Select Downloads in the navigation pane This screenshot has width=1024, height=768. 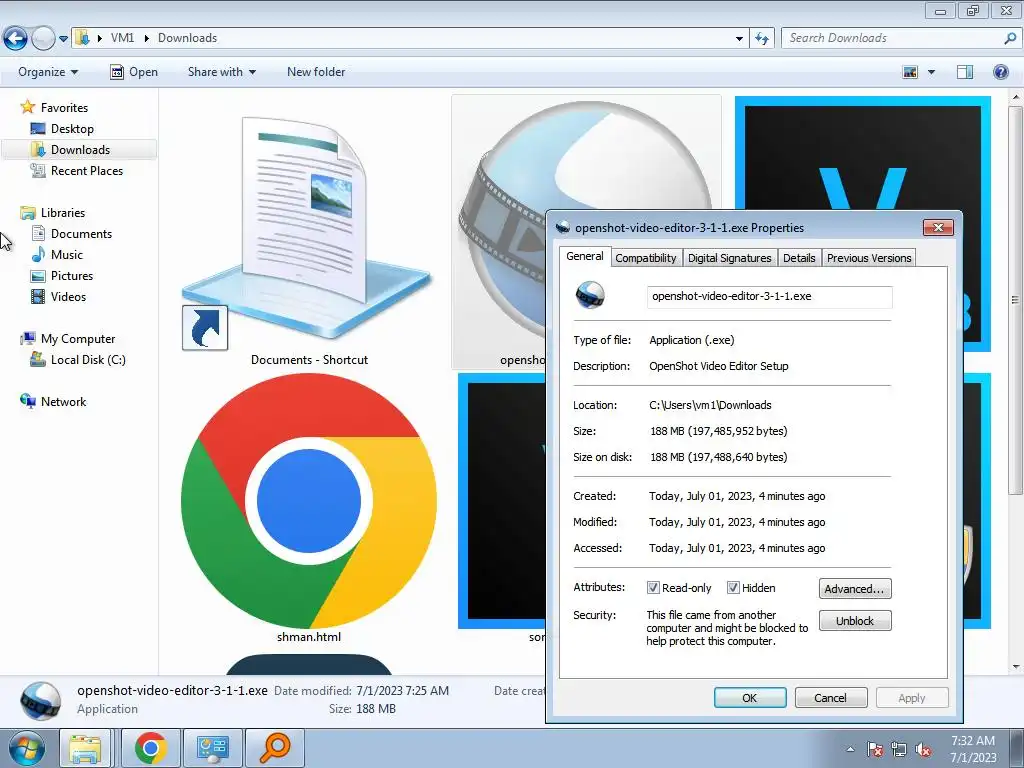coord(78,150)
